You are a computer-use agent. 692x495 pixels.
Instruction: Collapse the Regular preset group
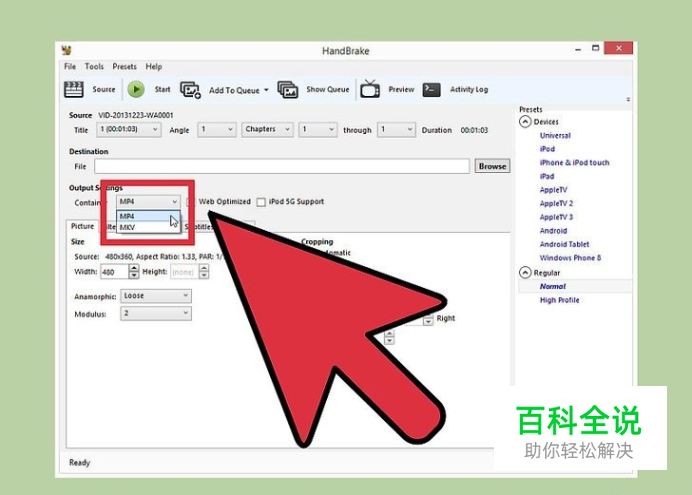click(x=525, y=273)
